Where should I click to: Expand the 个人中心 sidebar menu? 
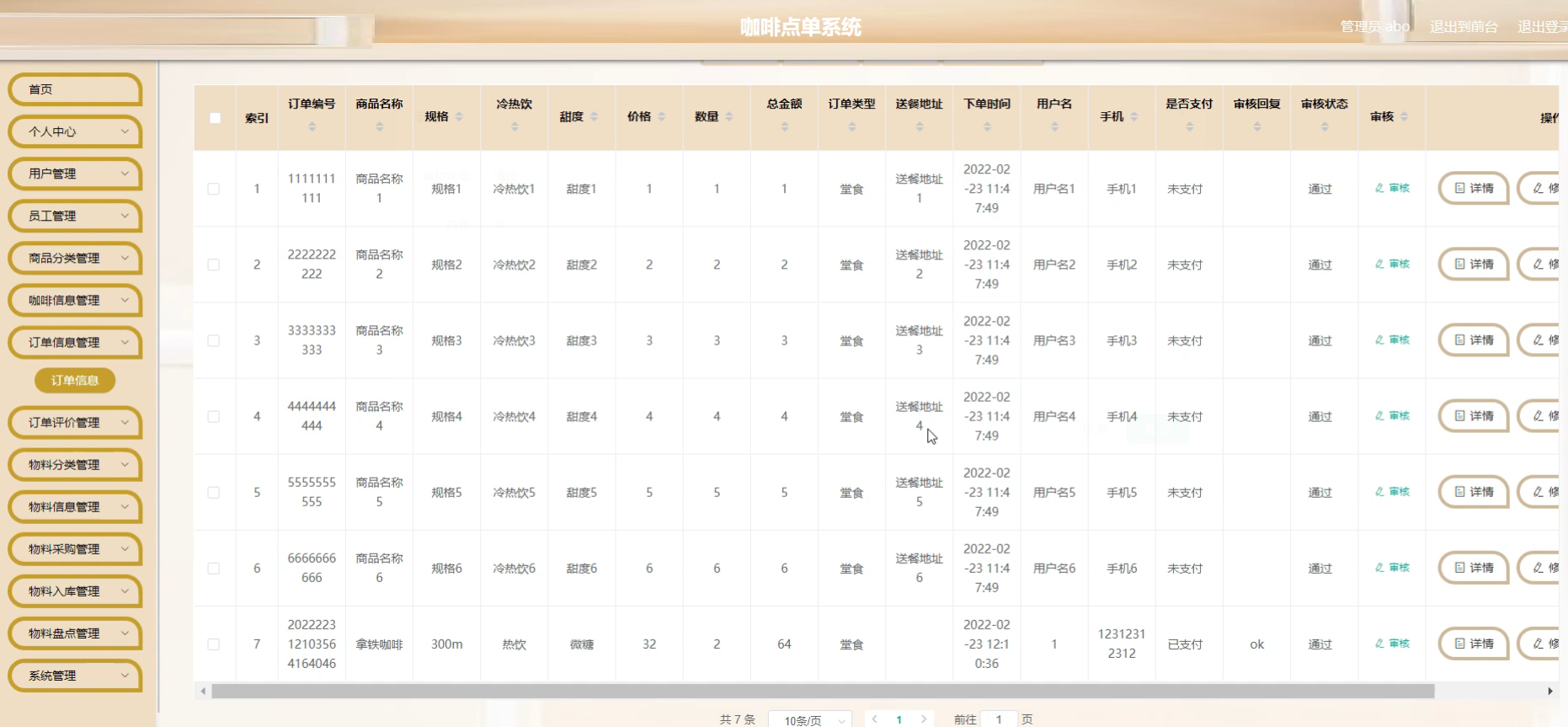coord(75,131)
